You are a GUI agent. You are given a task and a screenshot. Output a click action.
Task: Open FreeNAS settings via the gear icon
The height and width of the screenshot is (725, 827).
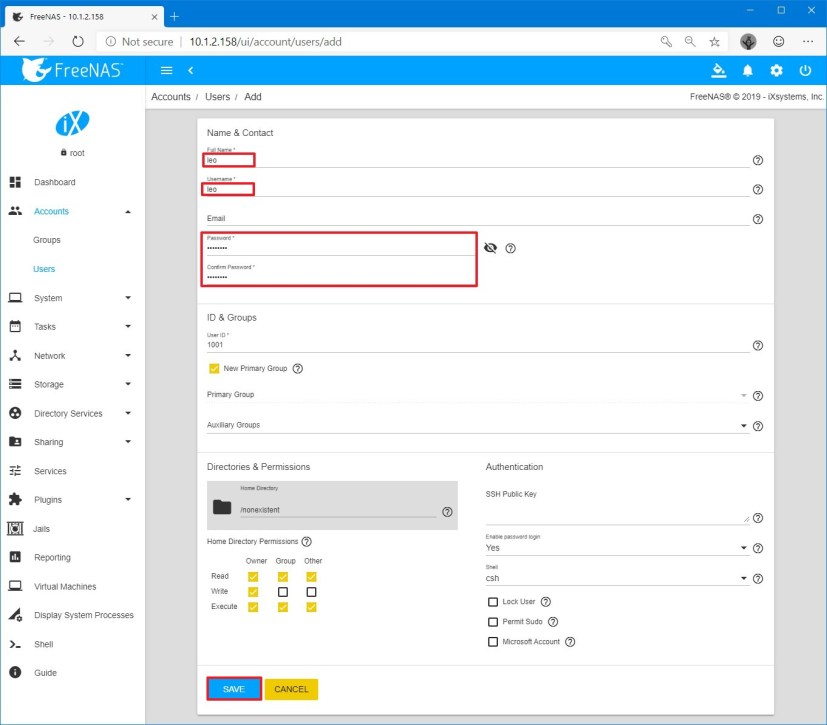(x=775, y=70)
